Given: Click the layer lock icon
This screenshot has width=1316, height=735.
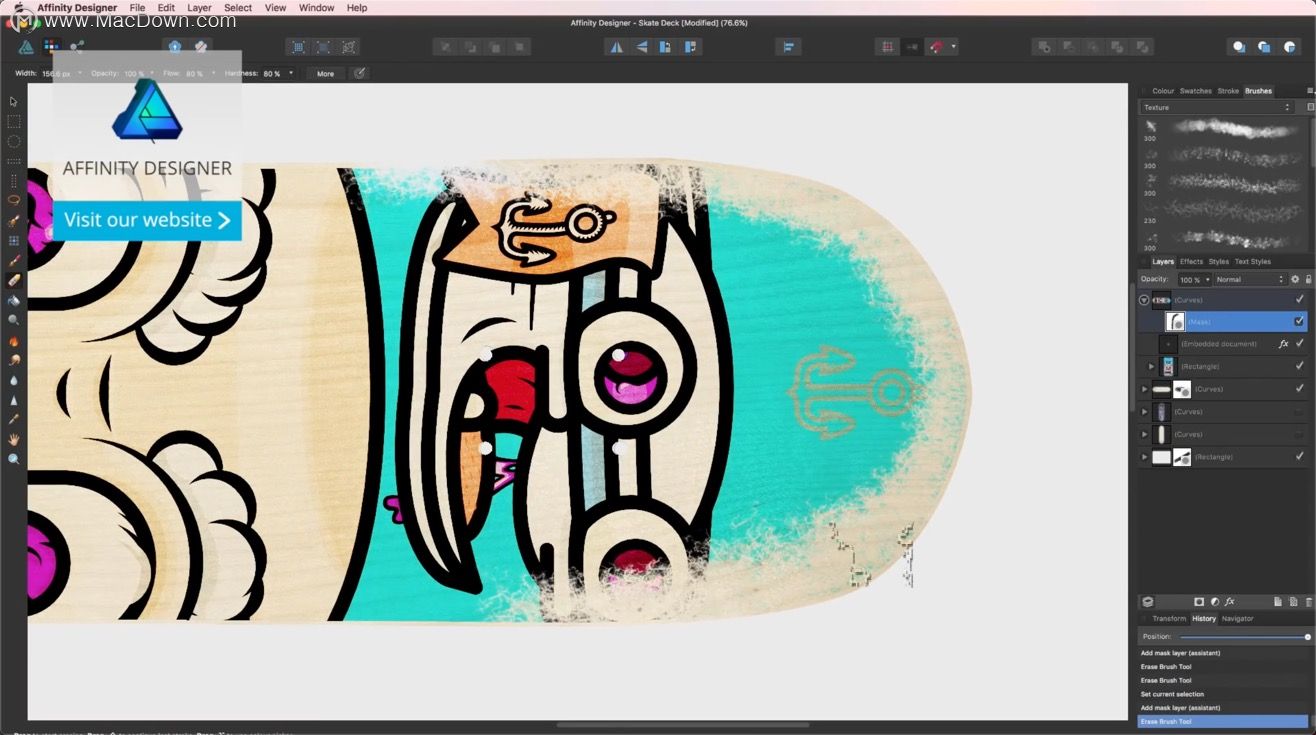Looking at the screenshot, I should pos(1309,279).
